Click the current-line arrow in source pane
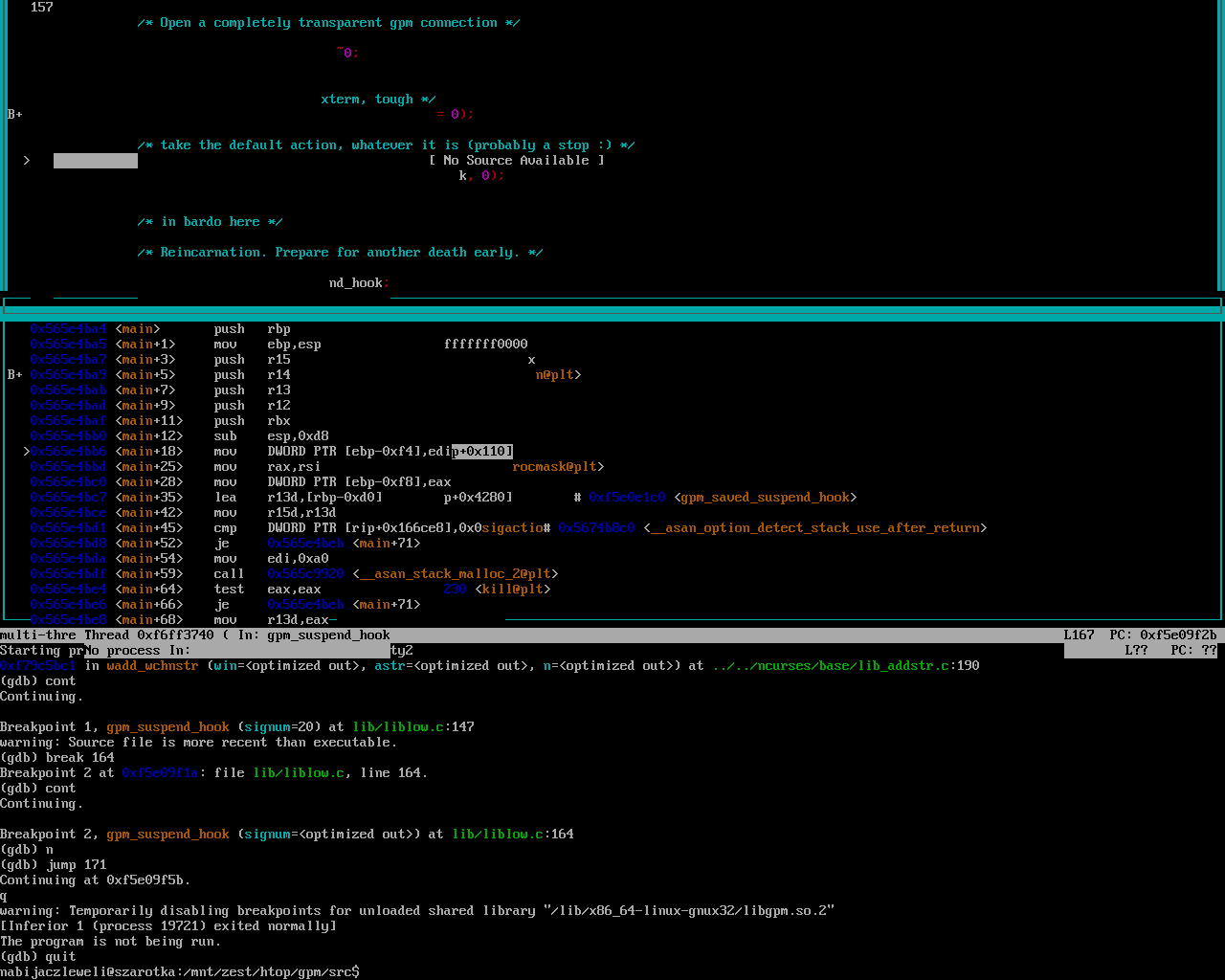1225x980 pixels. [x=27, y=161]
